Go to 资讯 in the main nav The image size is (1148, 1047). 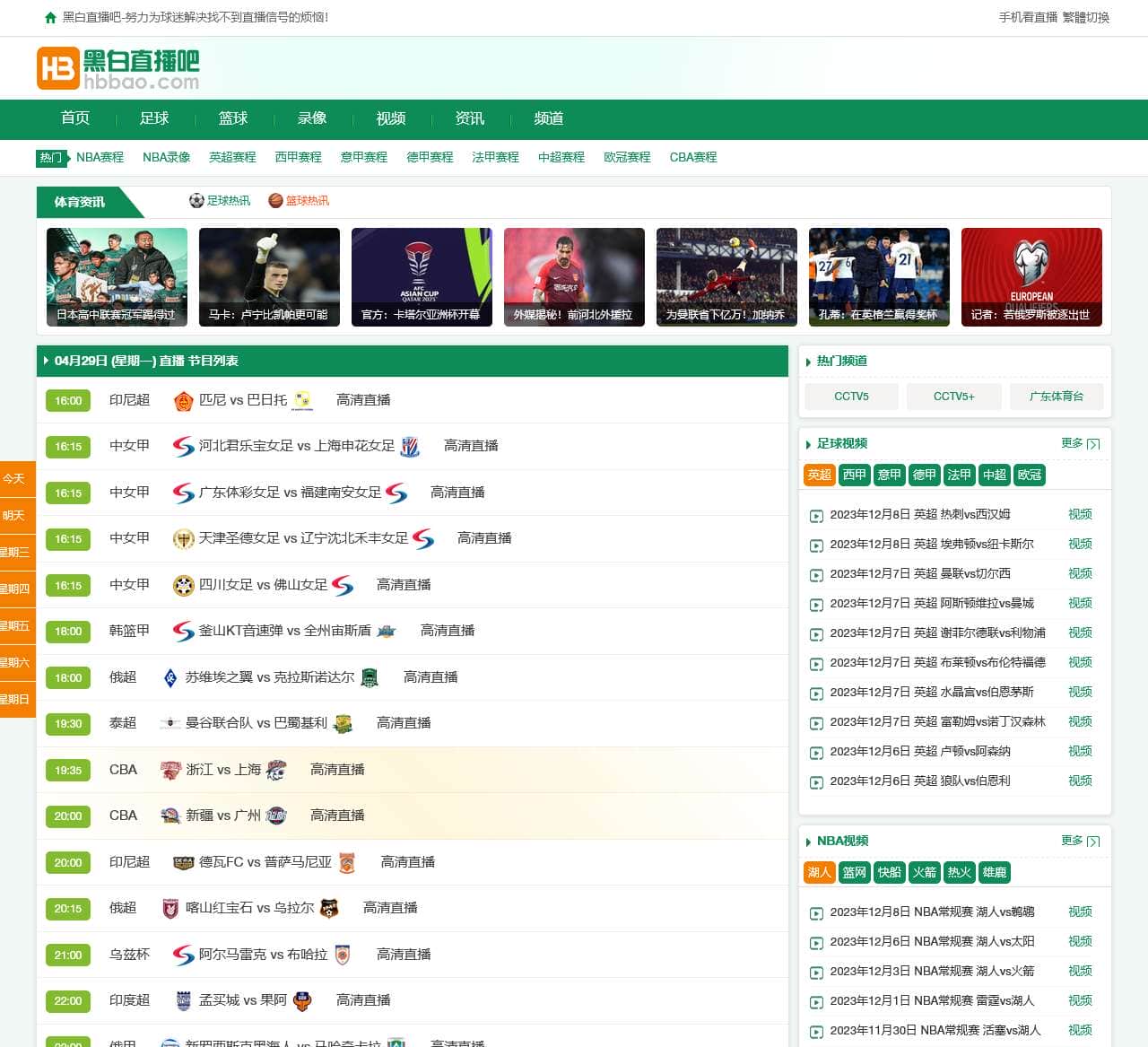click(x=470, y=118)
